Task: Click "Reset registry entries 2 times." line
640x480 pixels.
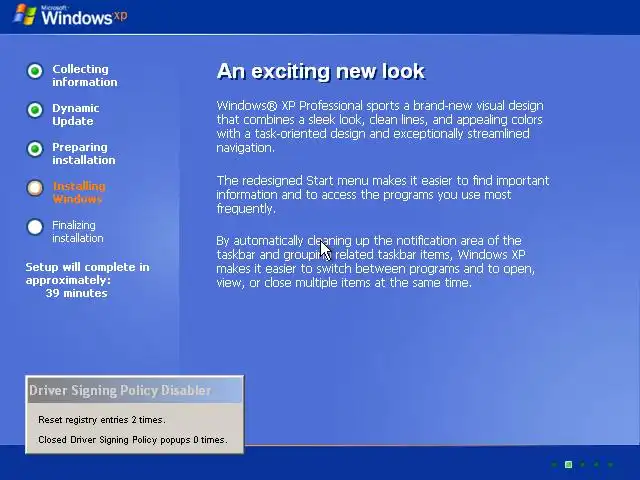Action: pyautogui.click(x=102, y=420)
